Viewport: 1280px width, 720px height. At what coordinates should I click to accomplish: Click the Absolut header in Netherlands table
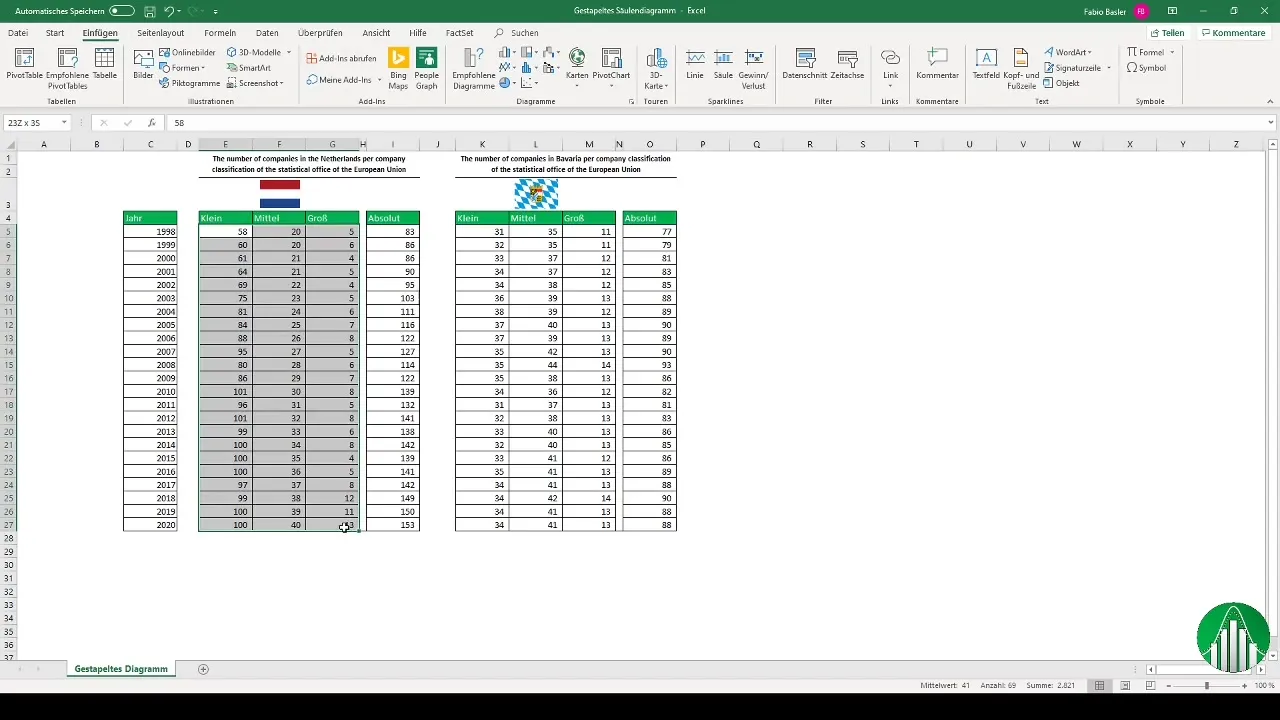coord(393,218)
